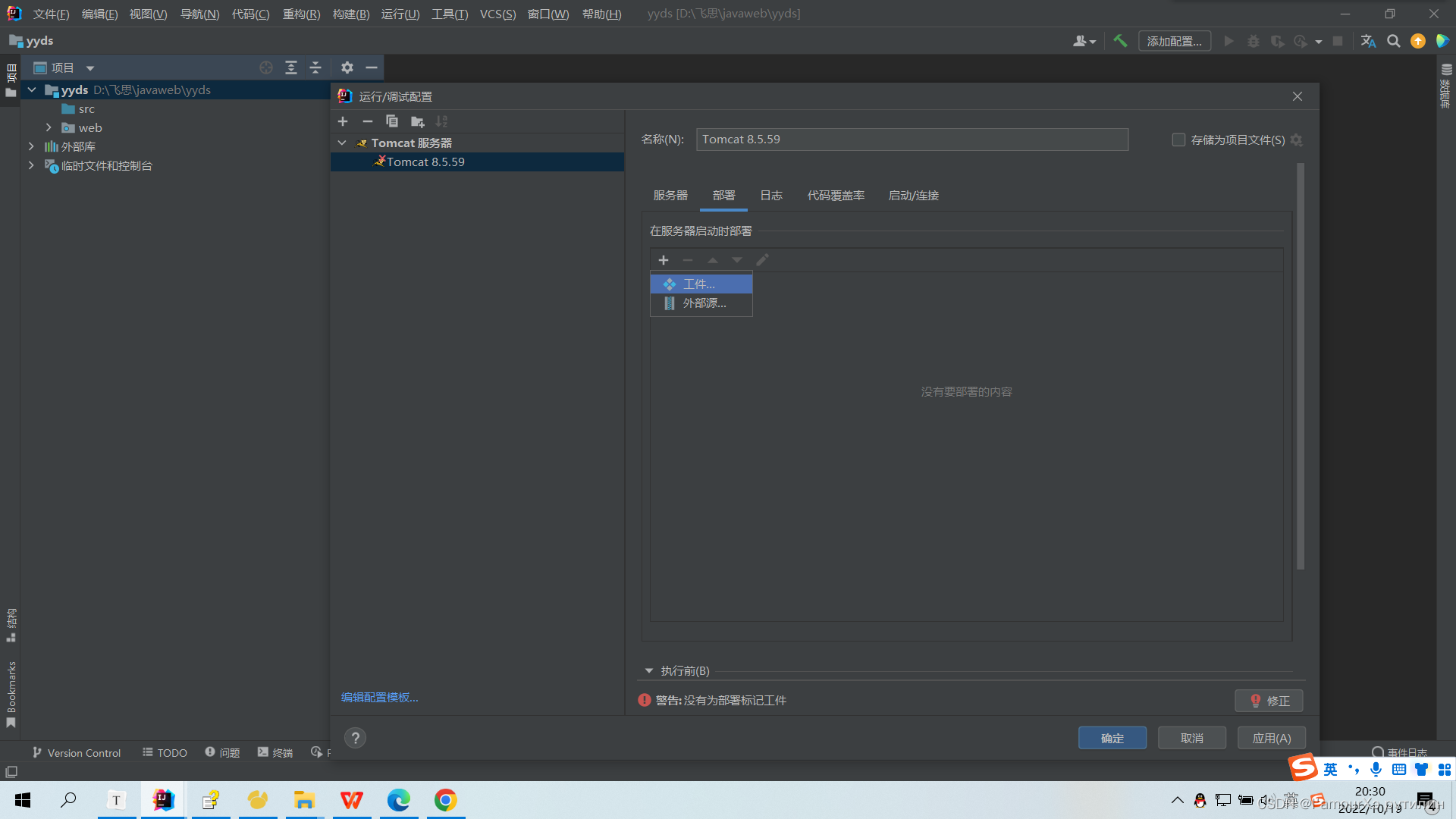The height and width of the screenshot is (819, 1456).
Task: Select the Artifact option in popup menu
Action: [699, 284]
